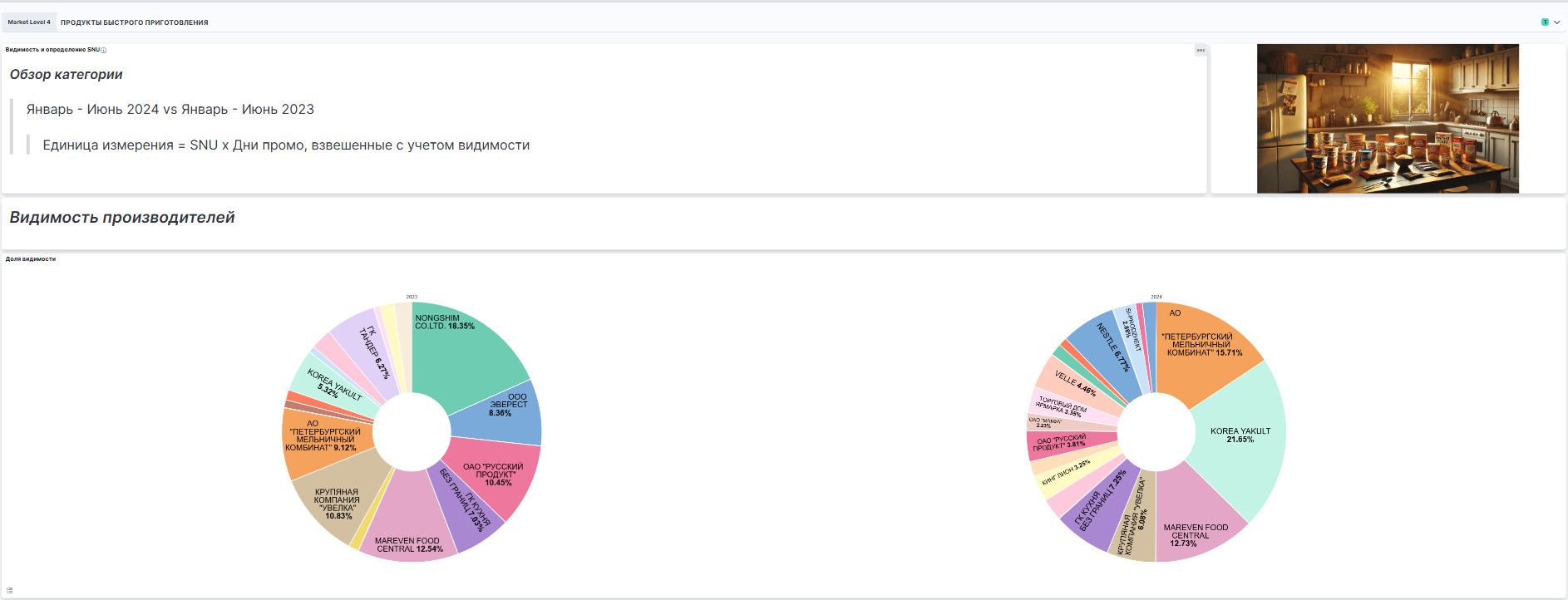1568x600 pixels.
Task: Click ПЕТЕРБУРГСКИЙ МЕЛЬНИЧНЫЙ КОМБИНАТ 9.12% slice
Action: (x=326, y=440)
